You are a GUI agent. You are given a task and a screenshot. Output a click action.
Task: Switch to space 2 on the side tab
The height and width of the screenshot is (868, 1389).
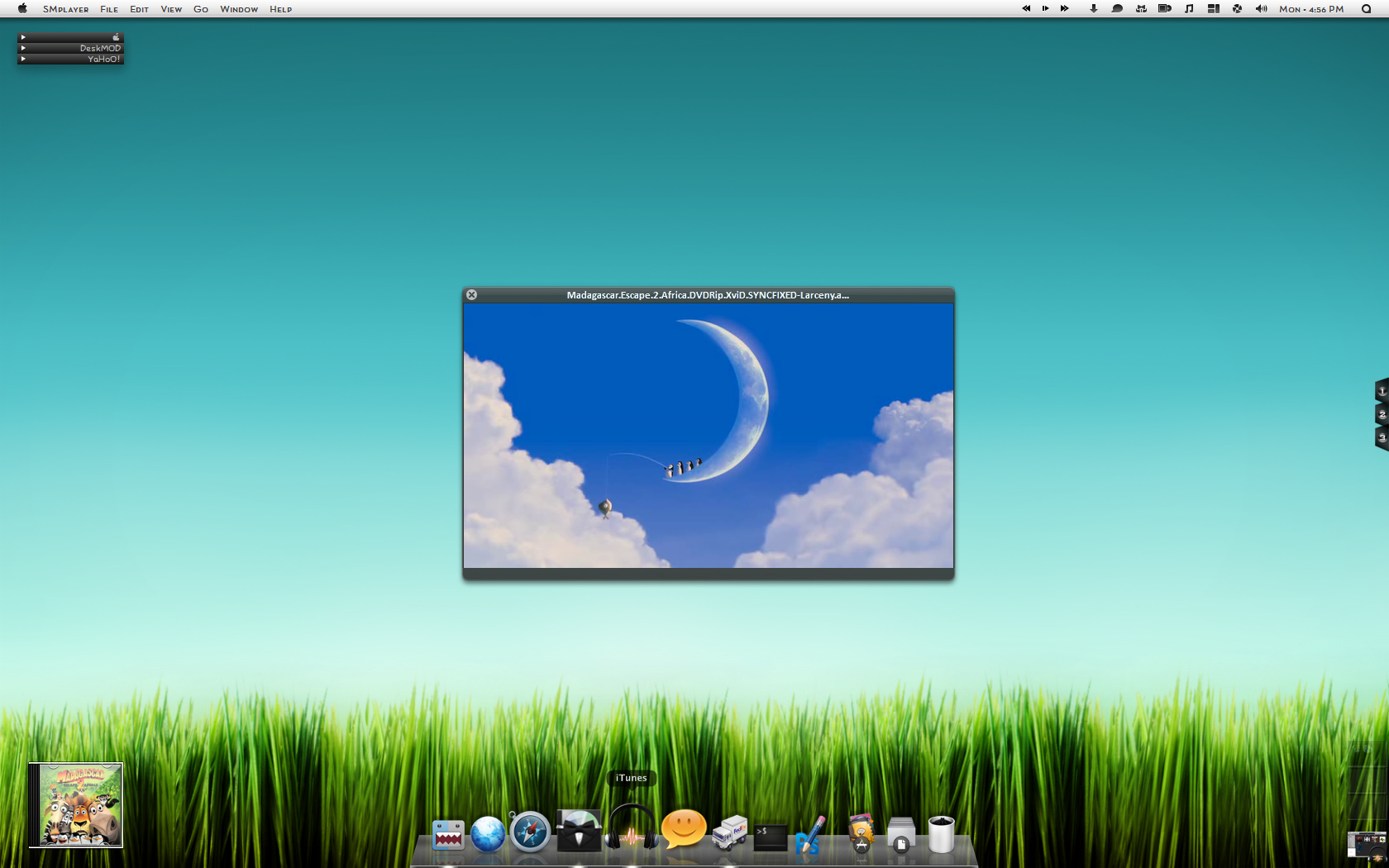[x=1382, y=414]
